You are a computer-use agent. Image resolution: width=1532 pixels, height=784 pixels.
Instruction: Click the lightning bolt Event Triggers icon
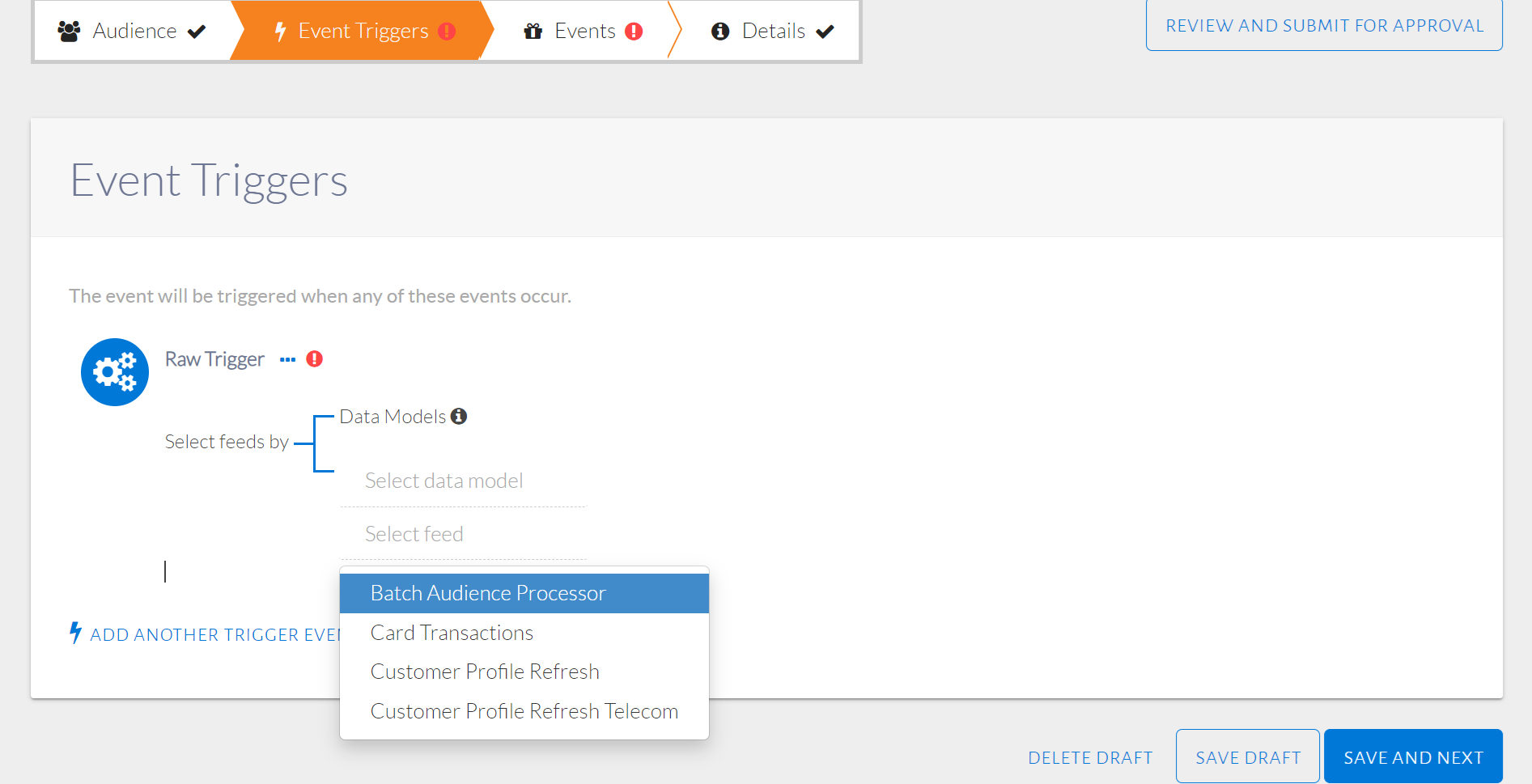(280, 32)
